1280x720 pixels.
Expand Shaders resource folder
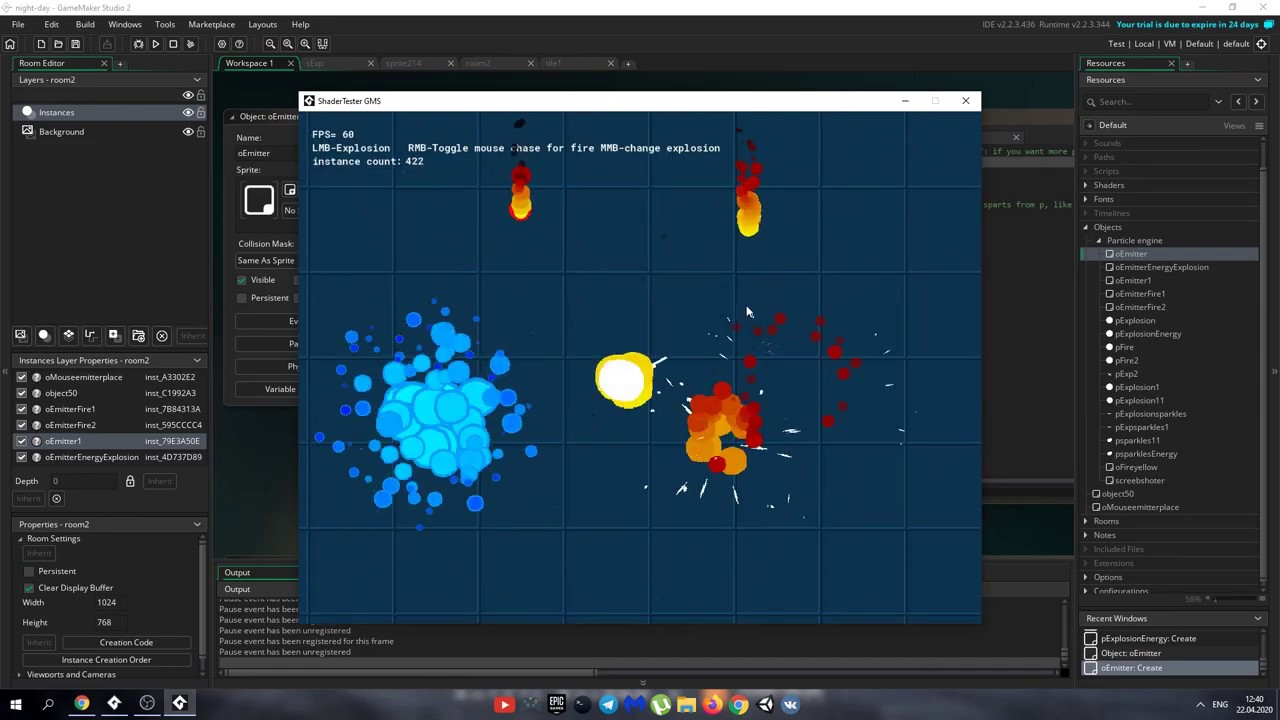[1086, 185]
